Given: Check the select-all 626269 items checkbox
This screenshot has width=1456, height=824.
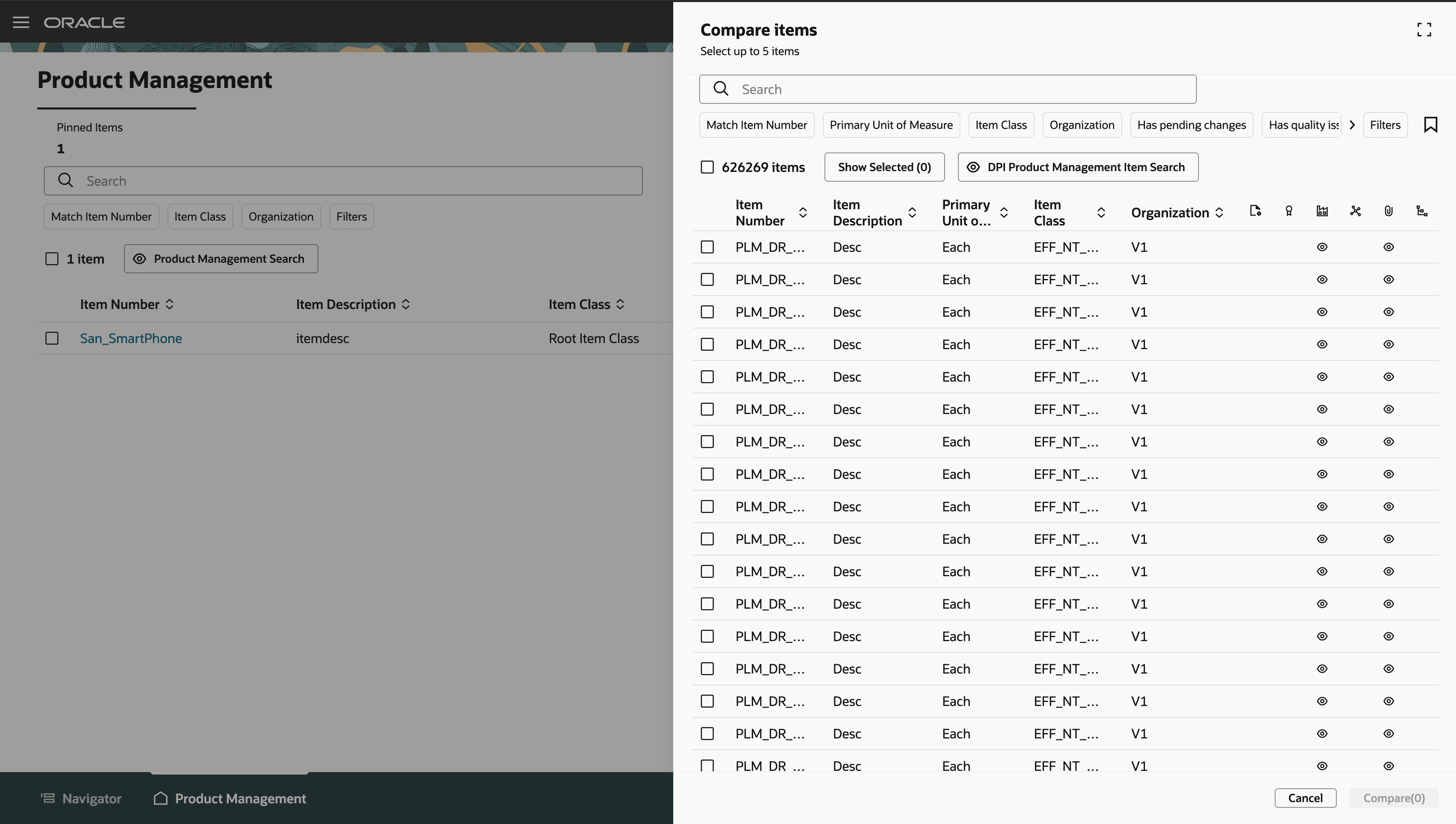Looking at the screenshot, I should pyautogui.click(x=707, y=167).
